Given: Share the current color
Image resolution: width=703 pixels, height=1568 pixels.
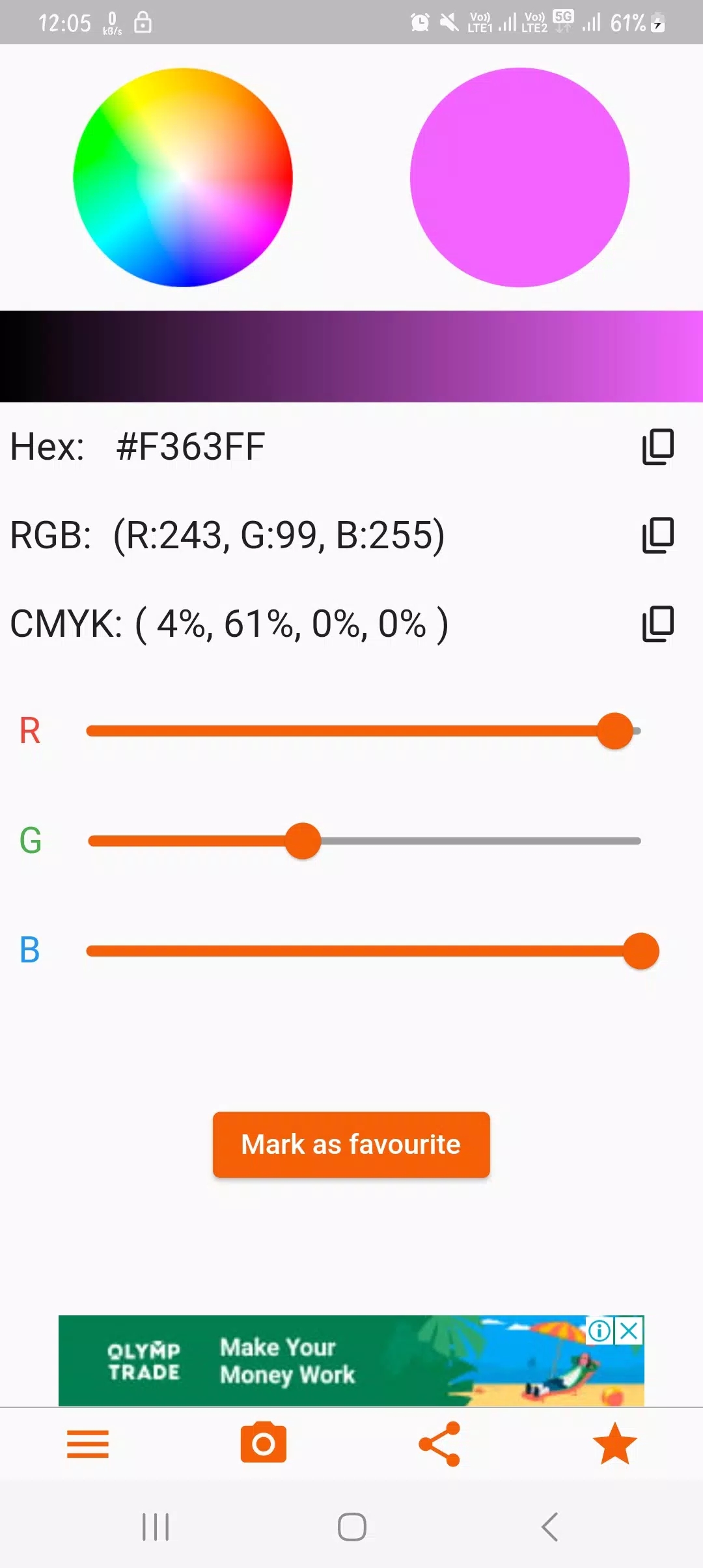Looking at the screenshot, I should coord(439,1444).
